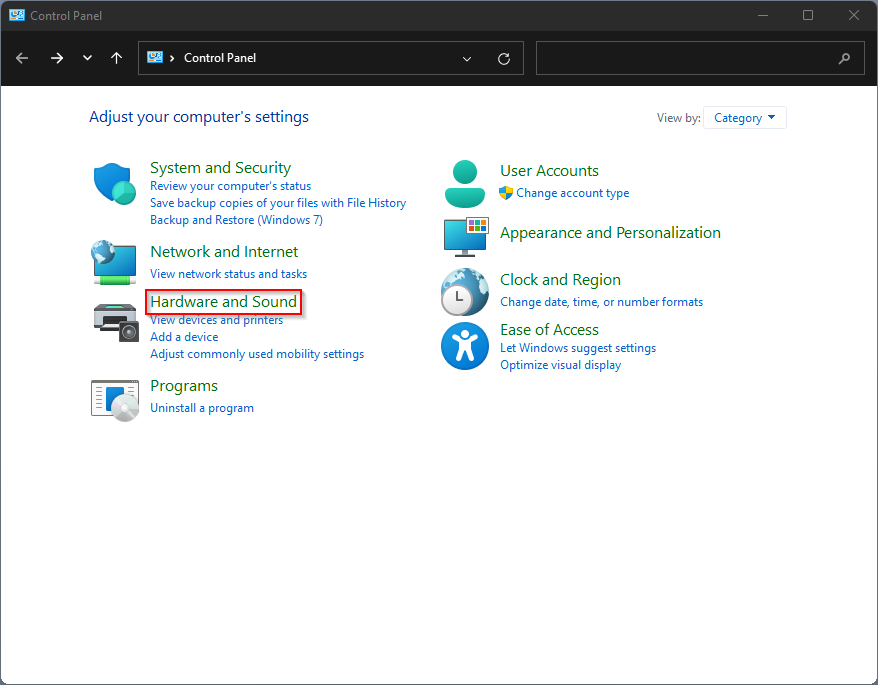Click the Control Panel icon in address bar
The image size is (878, 685).
click(x=155, y=57)
